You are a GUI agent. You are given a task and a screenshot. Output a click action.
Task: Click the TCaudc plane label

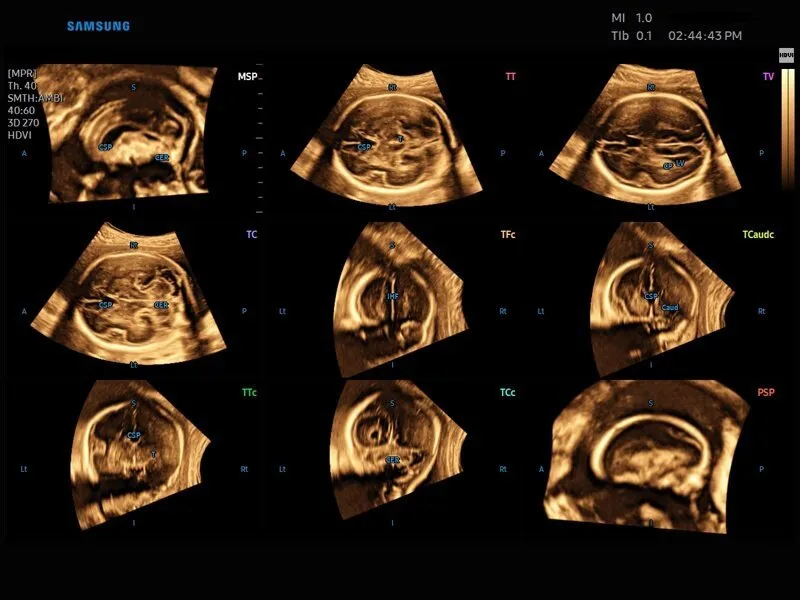pyautogui.click(x=758, y=234)
